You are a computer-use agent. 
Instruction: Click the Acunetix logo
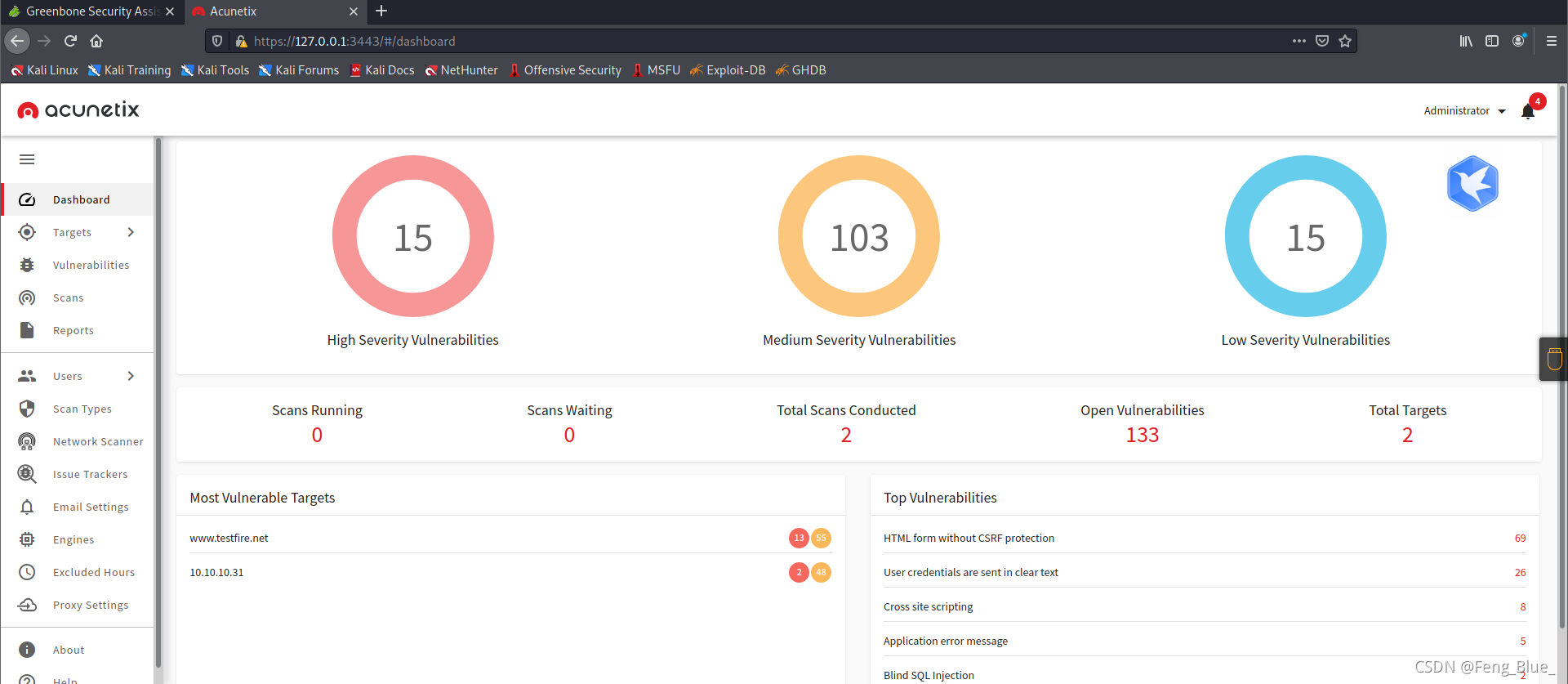tap(78, 110)
